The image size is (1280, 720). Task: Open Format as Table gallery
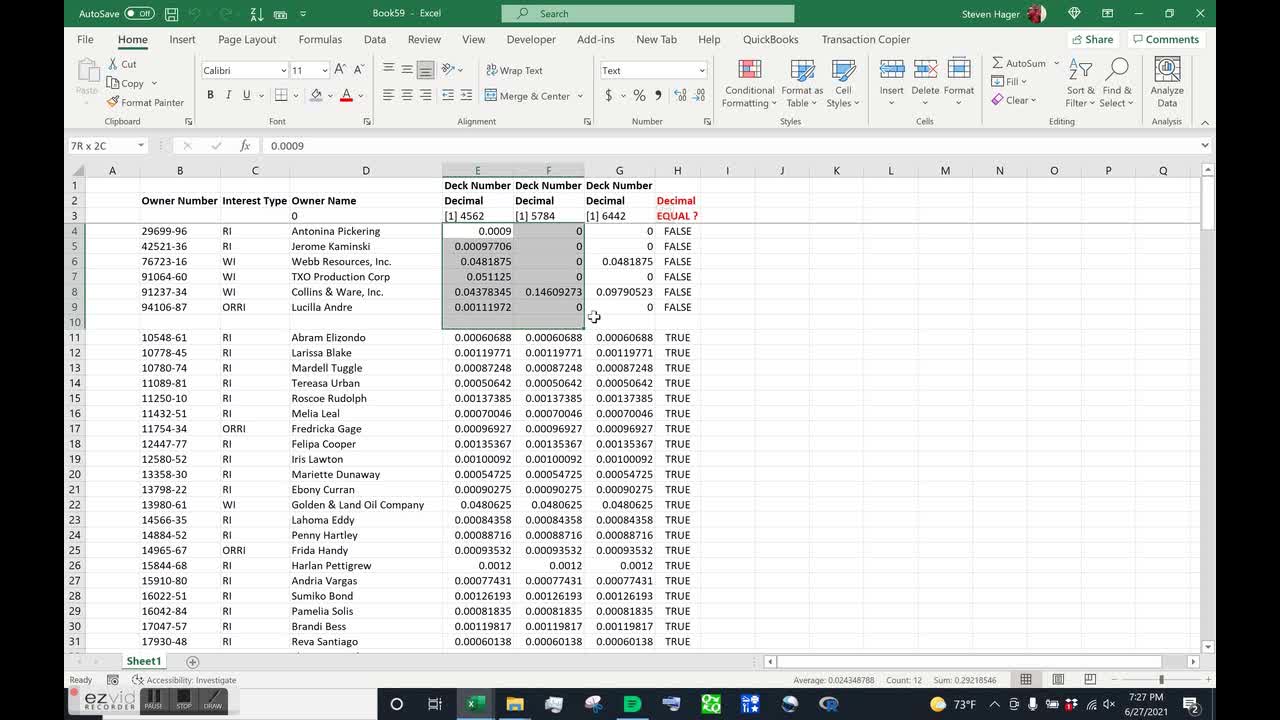click(x=802, y=84)
